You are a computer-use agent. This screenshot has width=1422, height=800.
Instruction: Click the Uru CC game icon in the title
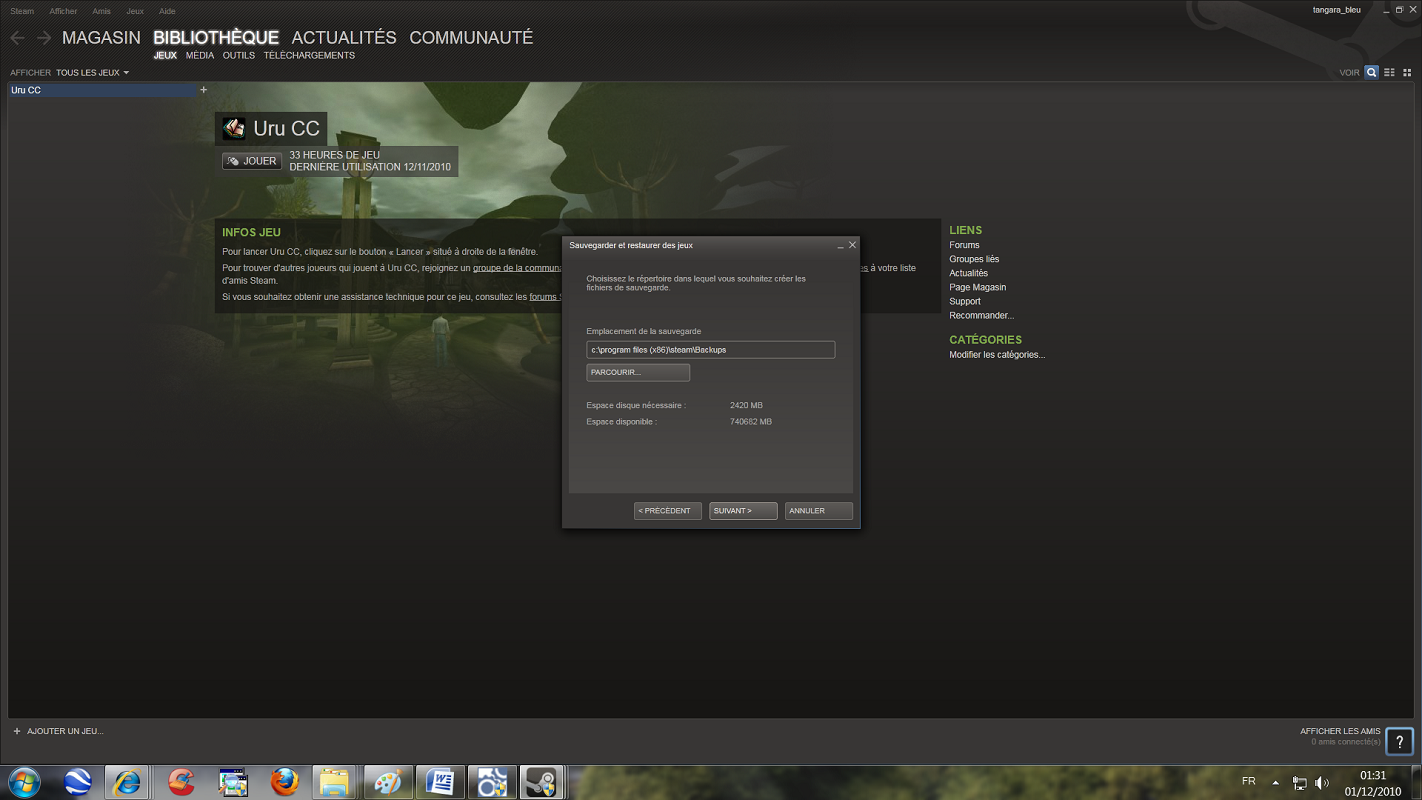[234, 128]
